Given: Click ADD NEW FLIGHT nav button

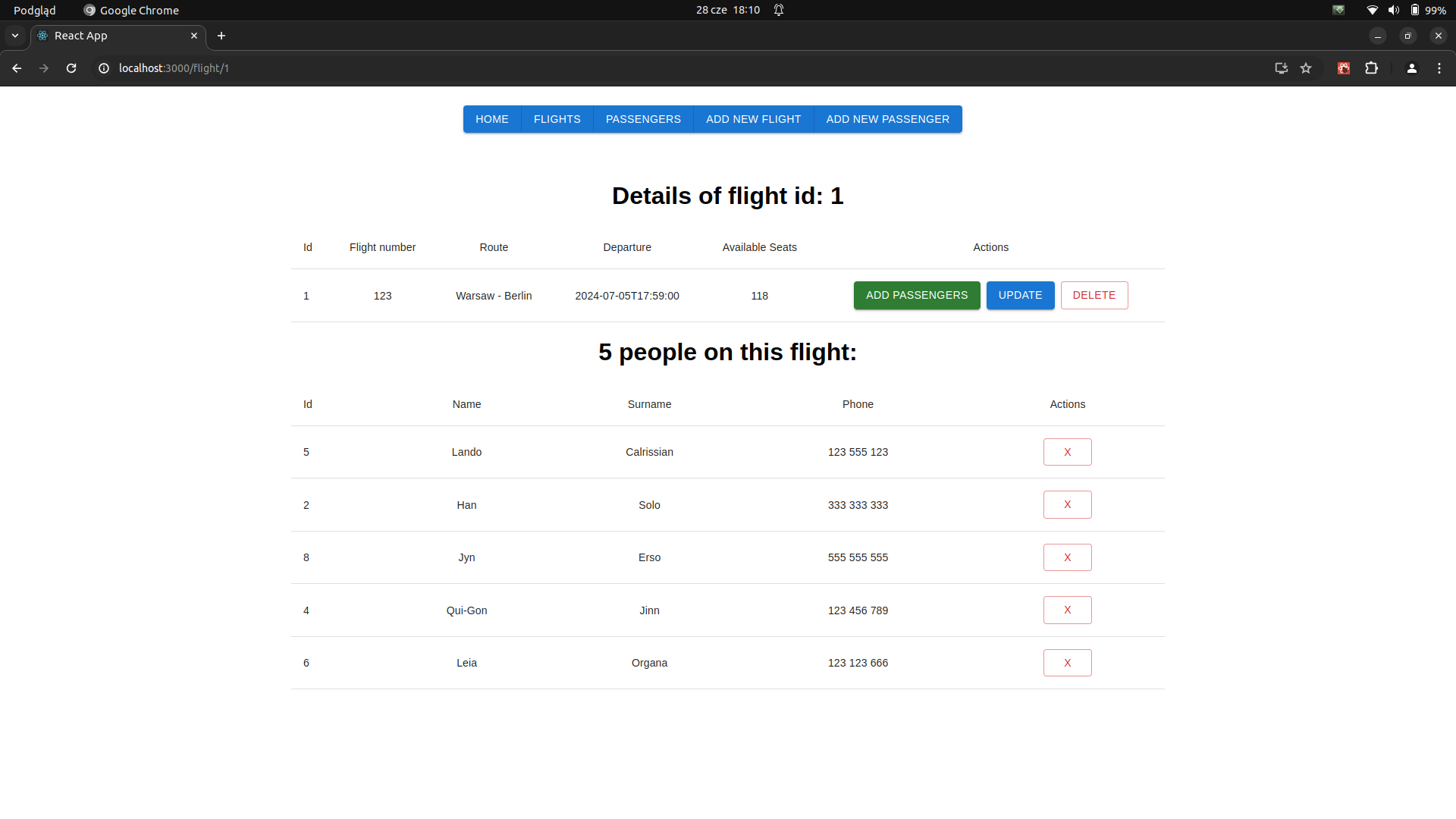Looking at the screenshot, I should 753,119.
